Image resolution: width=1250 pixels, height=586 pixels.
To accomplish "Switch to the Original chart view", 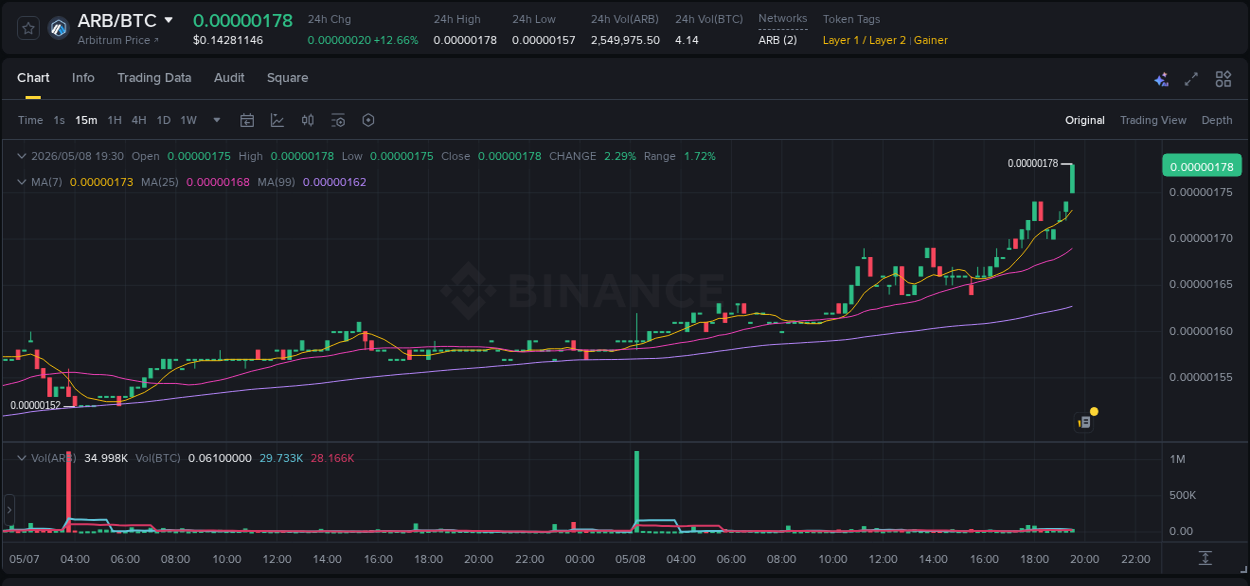I will 1085,120.
